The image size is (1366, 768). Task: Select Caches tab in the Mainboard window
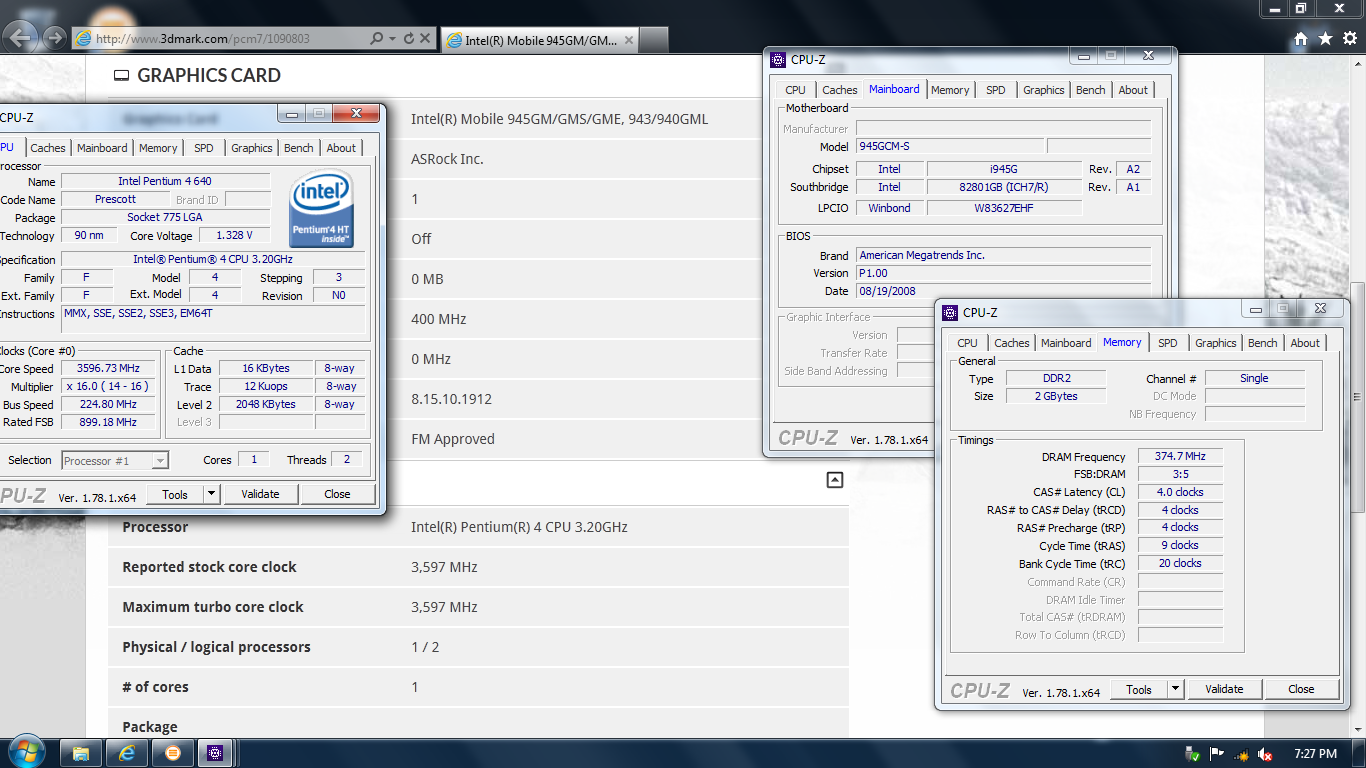pyautogui.click(x=839, y=90)
